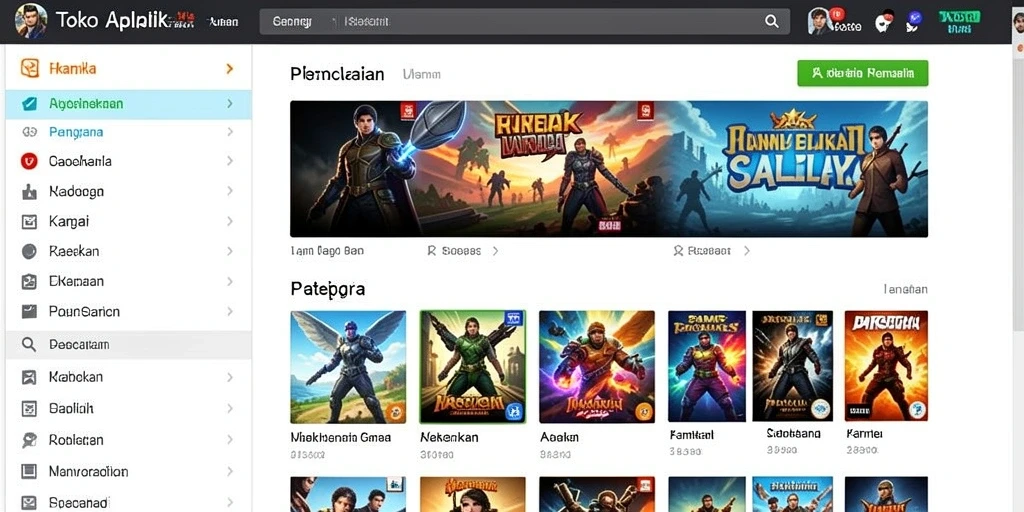Image resolution: width=1024 pixels, height=512 pixels.
Task: Expand the Hkamika orange chevron
Action: click(x=229, y=68)
